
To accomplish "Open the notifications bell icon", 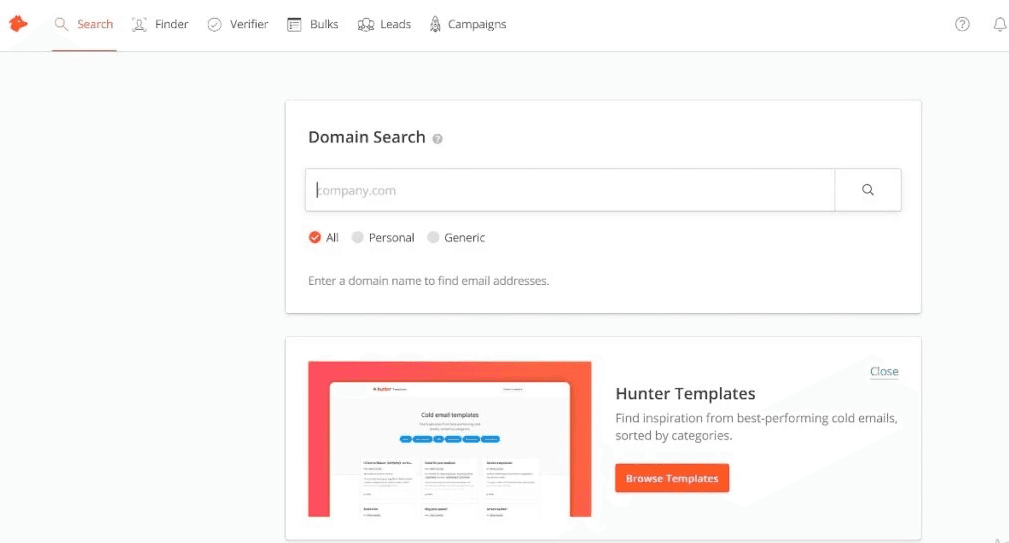I will pos(999,24).
